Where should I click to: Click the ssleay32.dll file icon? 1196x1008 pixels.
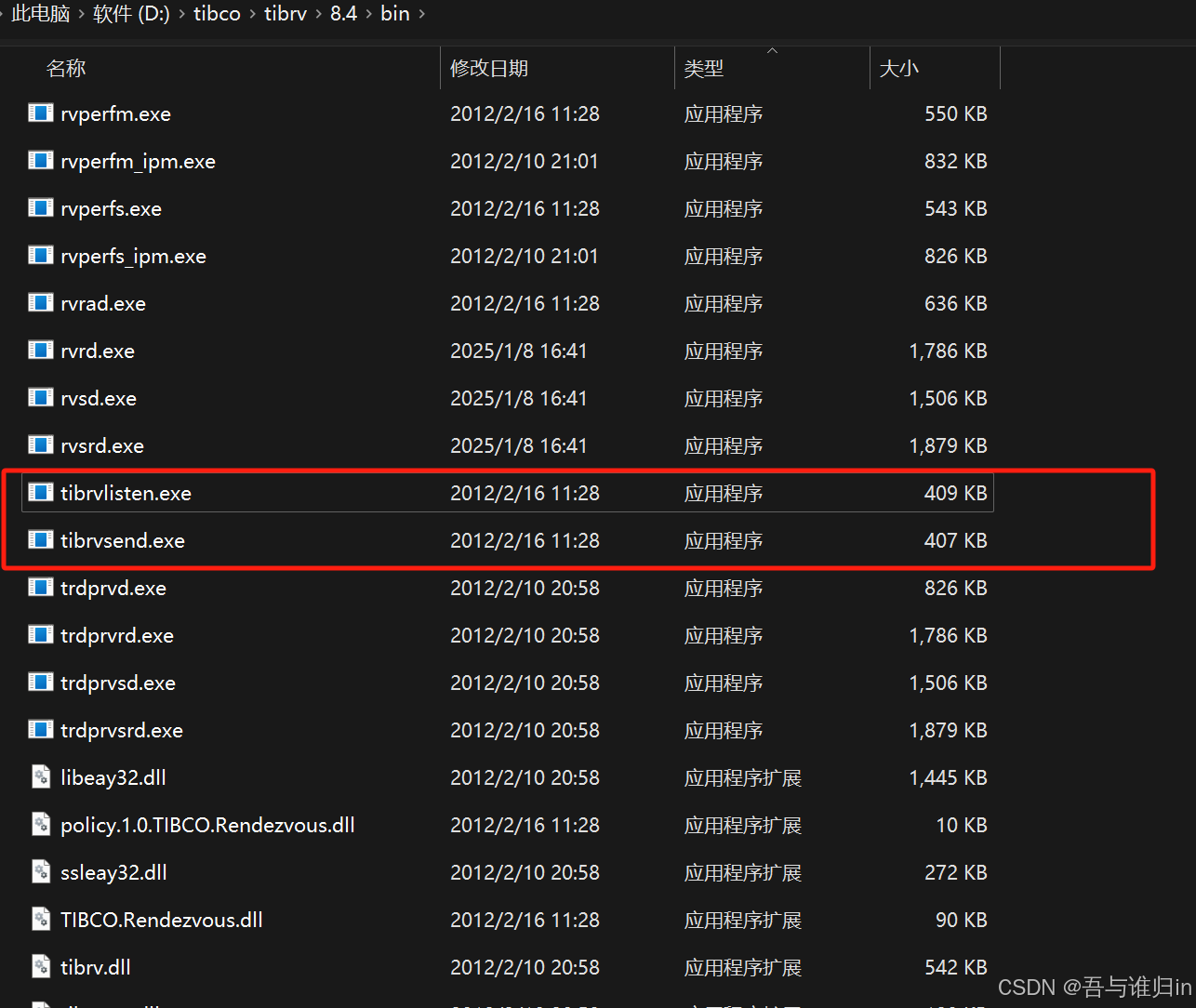click(x=41, y=871)
